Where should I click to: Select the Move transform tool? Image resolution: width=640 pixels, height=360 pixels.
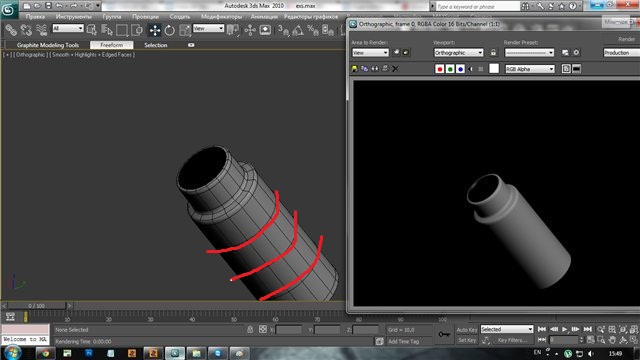point(155,30)
